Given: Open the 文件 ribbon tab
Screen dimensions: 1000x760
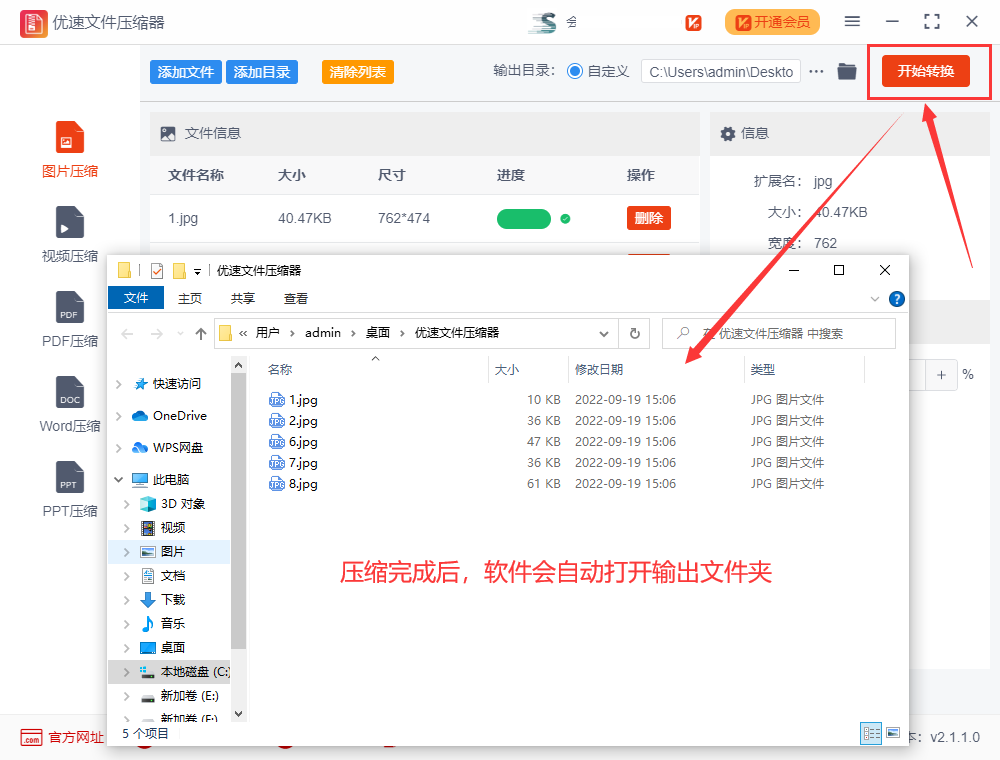Looking at the screenshot, I should click(x=136, y=298).
